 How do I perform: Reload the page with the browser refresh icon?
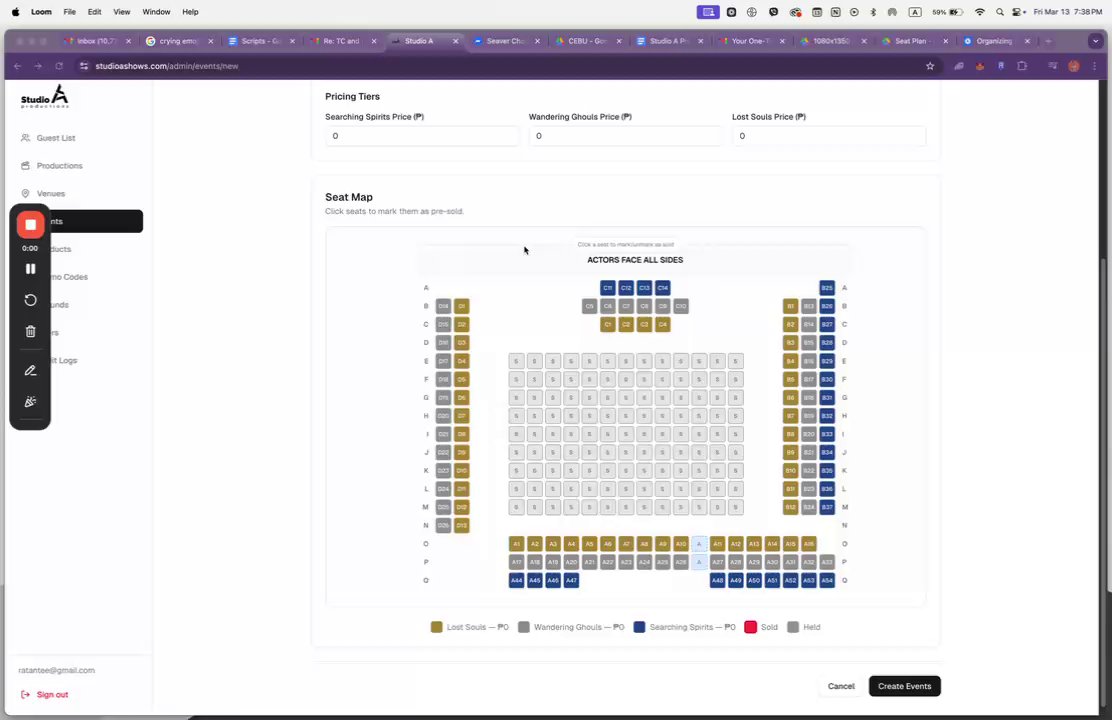tap(59, 66)
